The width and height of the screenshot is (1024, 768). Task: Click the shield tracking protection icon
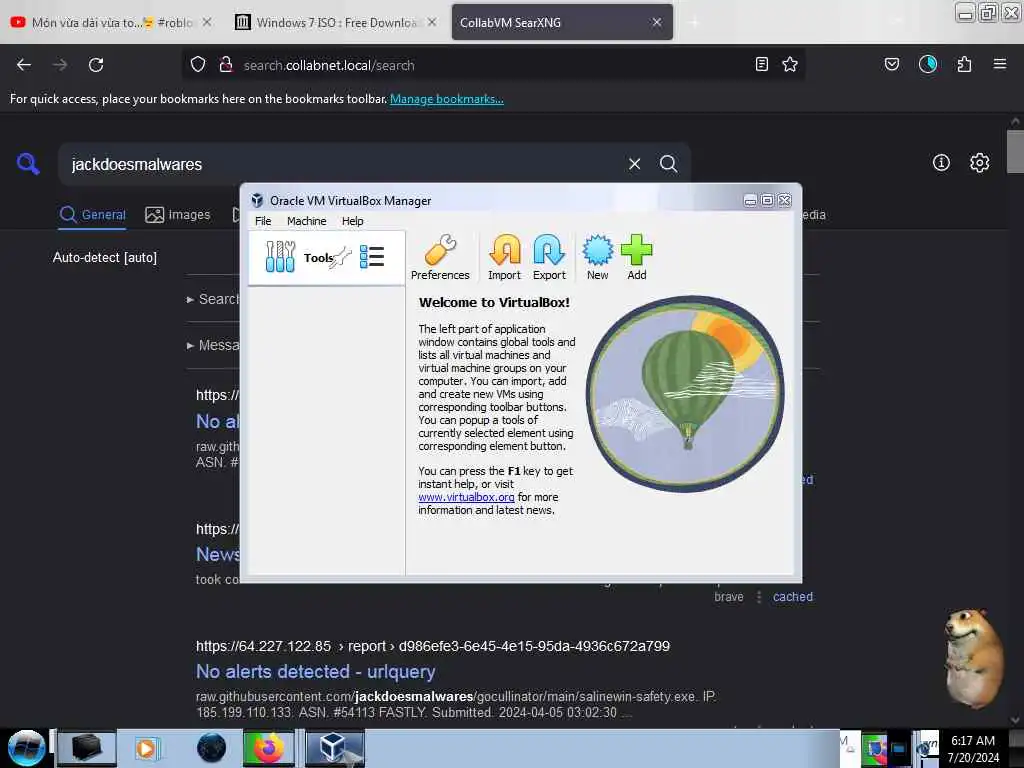coord(198,65)
